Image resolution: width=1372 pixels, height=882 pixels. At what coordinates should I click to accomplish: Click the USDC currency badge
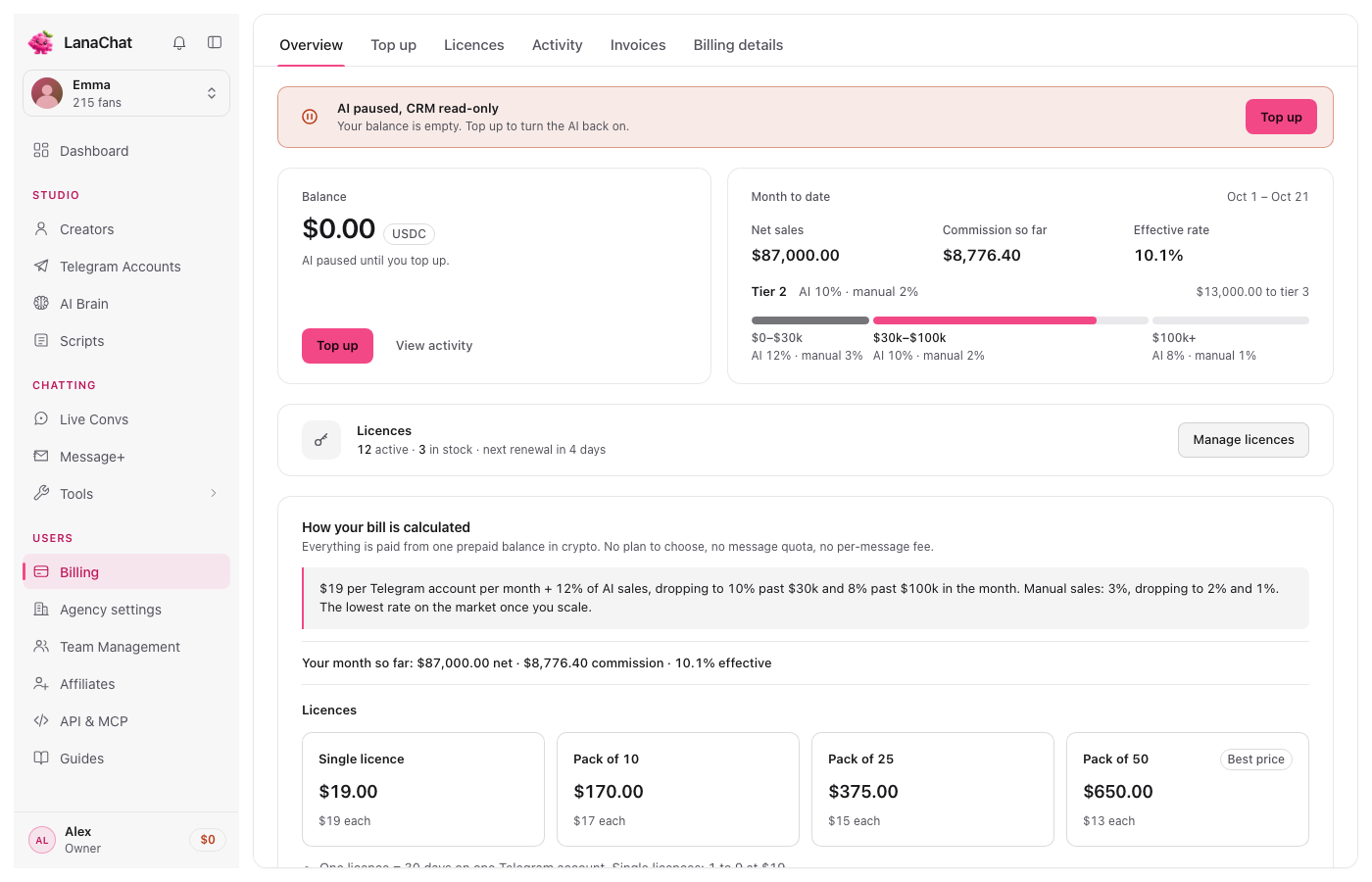click(409, 234)
